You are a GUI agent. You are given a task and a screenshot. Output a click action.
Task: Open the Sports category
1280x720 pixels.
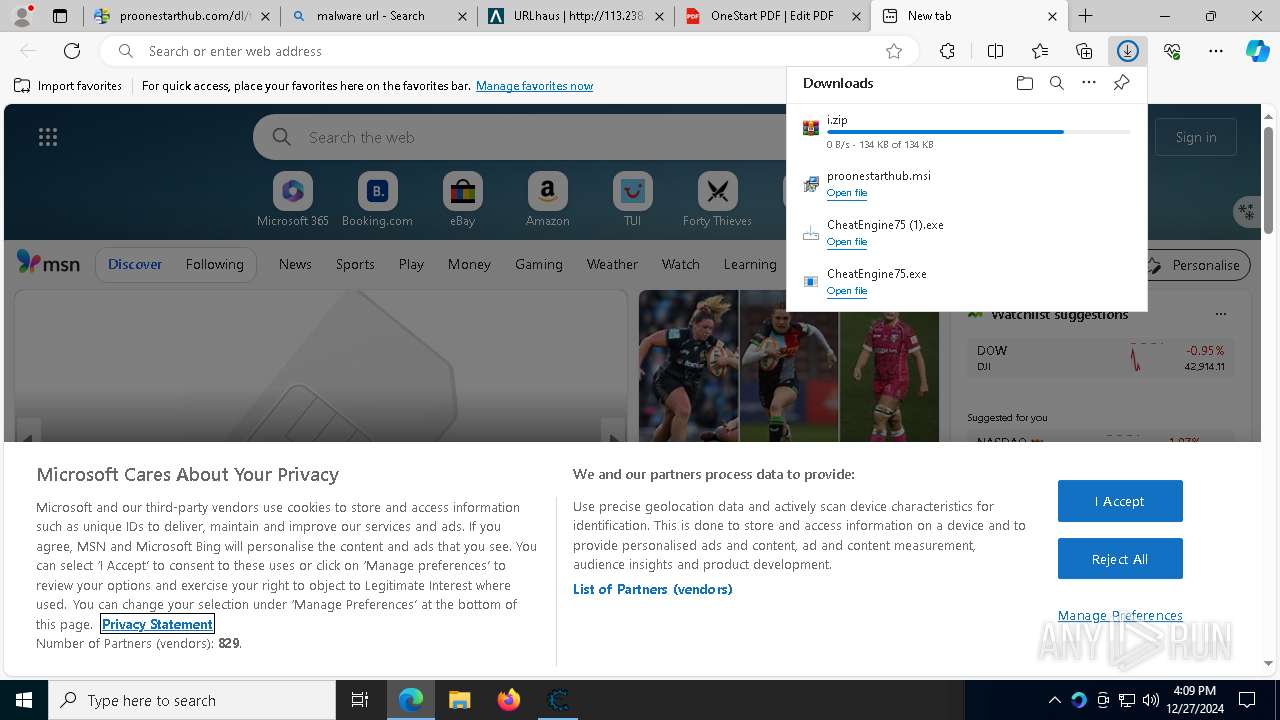point(355,264)
